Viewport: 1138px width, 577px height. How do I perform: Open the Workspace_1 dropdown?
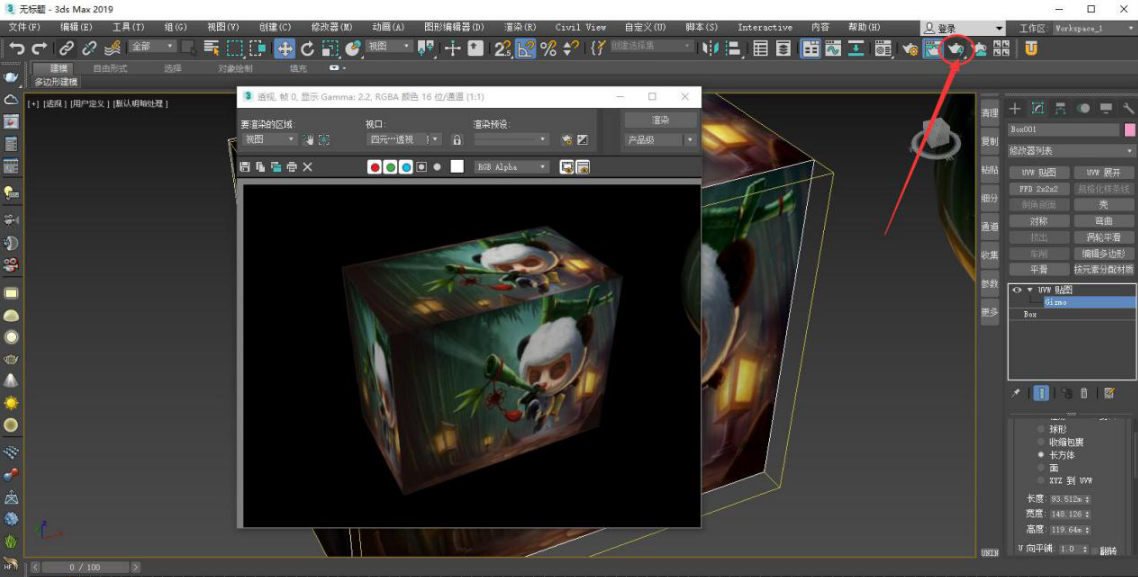[1094, 27]
